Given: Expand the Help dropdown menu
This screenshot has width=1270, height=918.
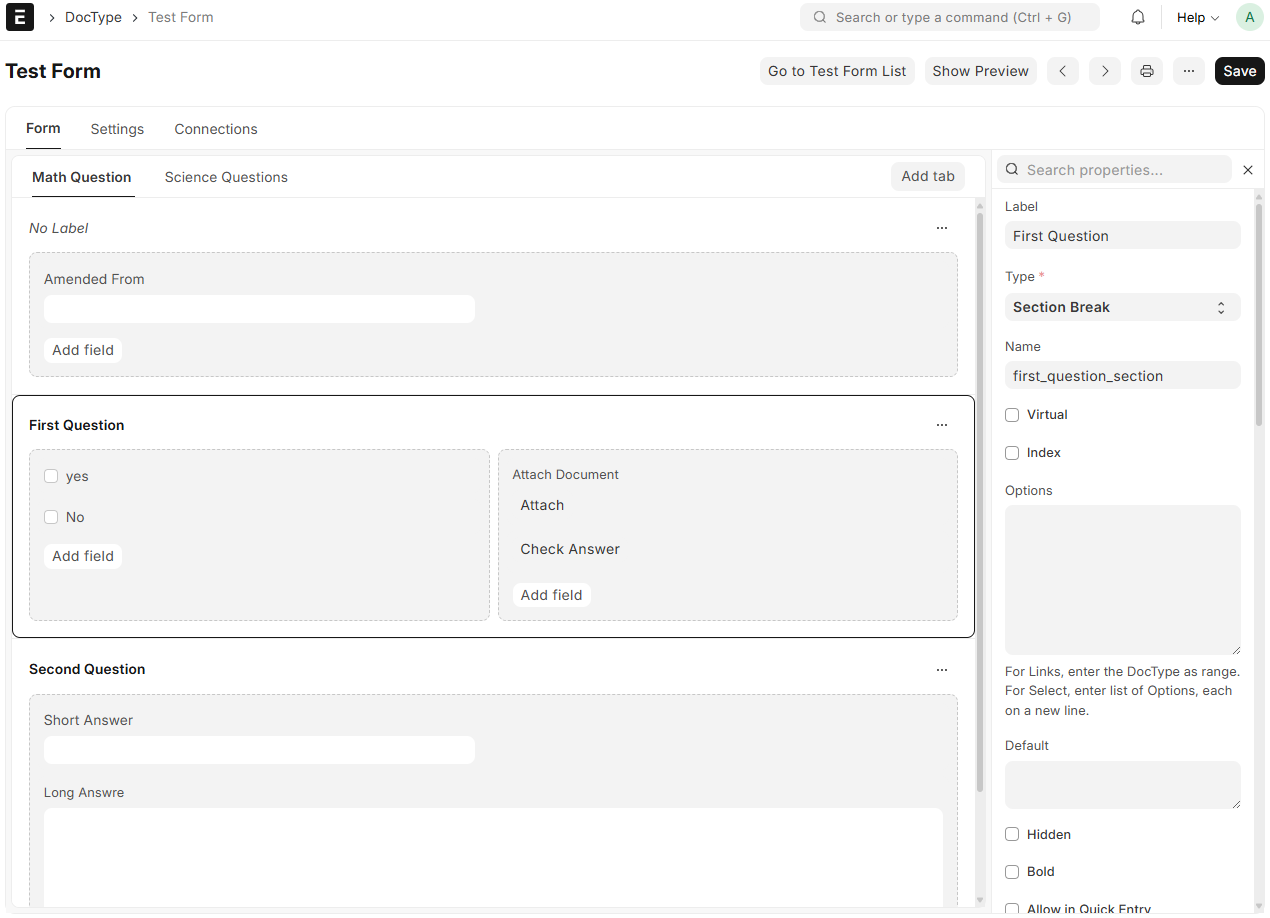Looking at the screenshot, I should (1197, 17).
